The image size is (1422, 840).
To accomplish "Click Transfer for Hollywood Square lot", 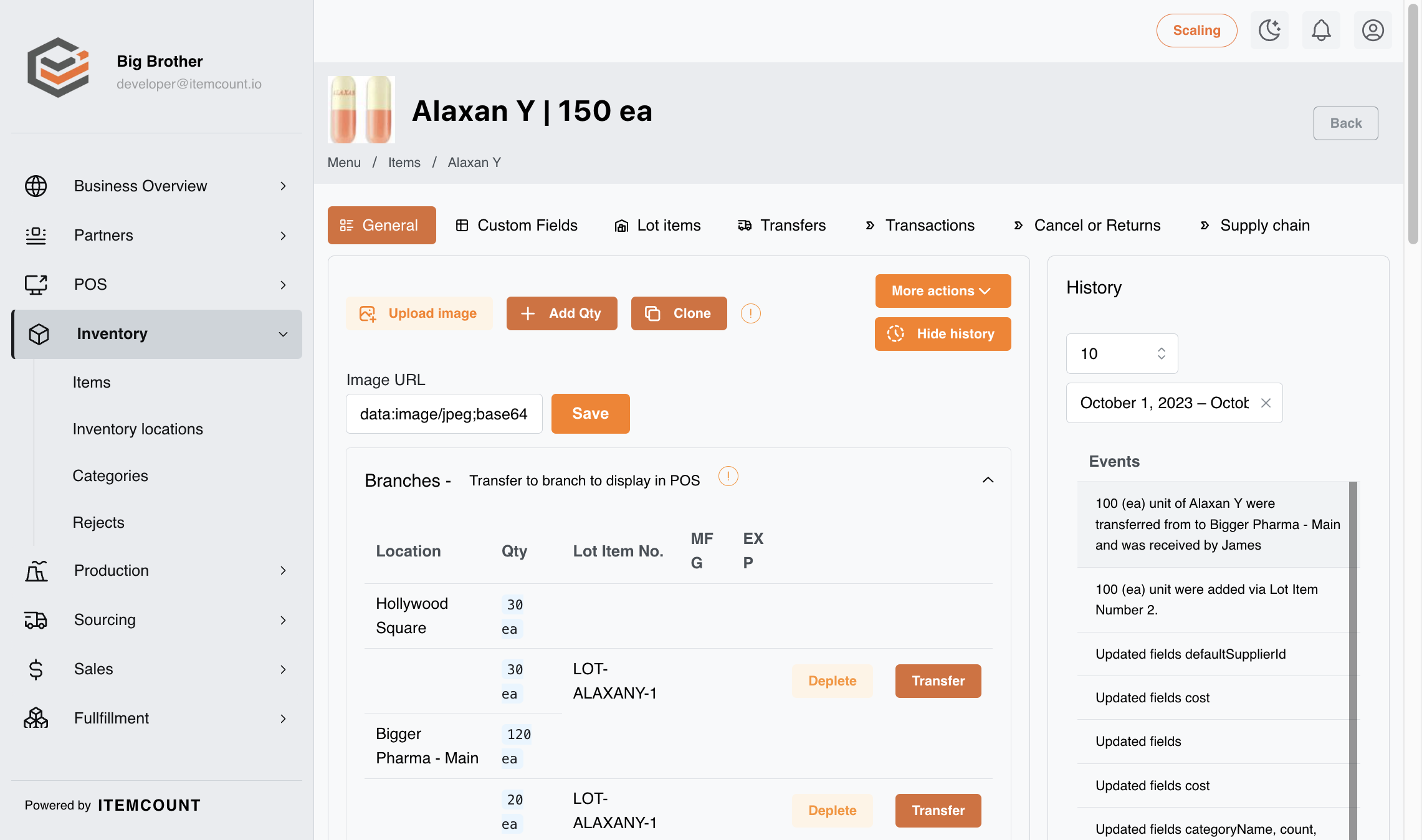I will pos(938,681).
